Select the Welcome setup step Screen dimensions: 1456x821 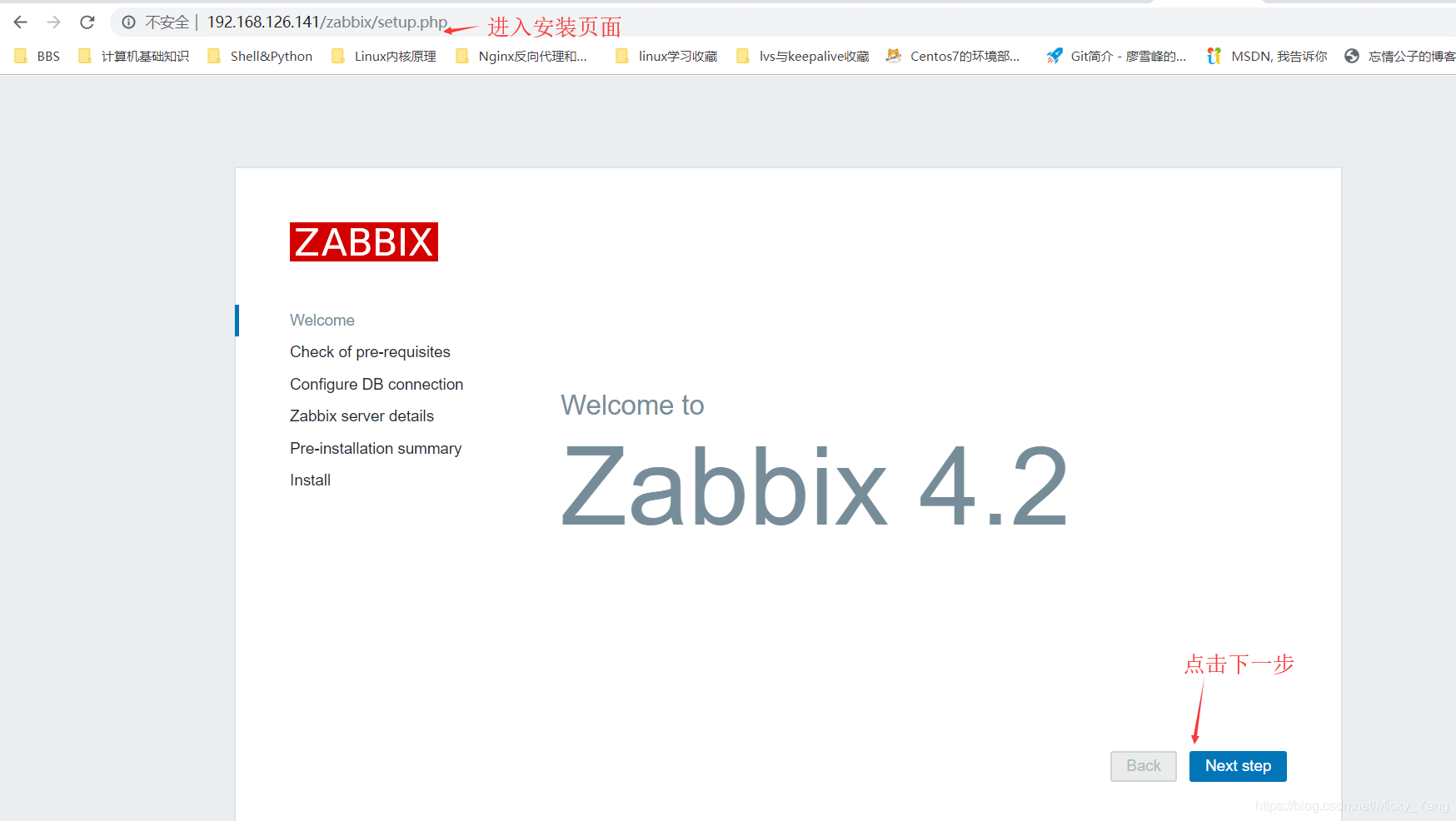tap(322, 321)
